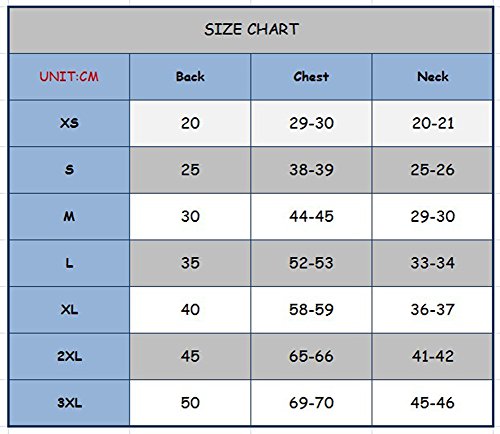This screenshot has height=434, width=500.
Task: Click the 3XL back value 50
Action: [190, 403]
